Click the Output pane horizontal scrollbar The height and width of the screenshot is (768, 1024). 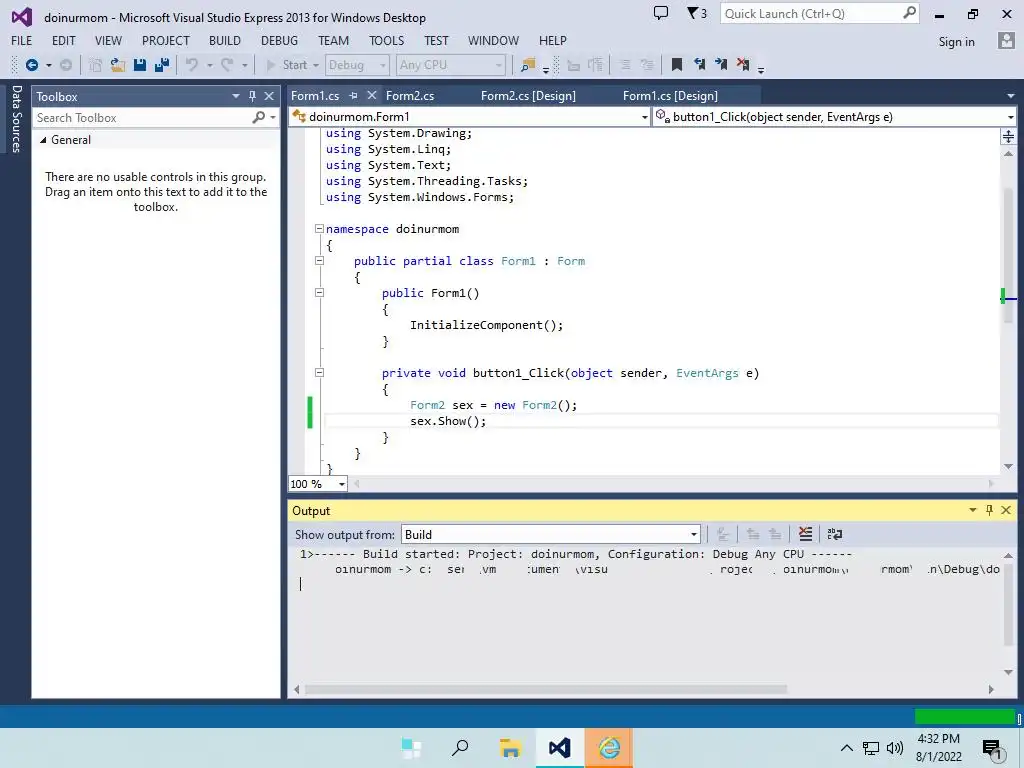tap(546, 689)
